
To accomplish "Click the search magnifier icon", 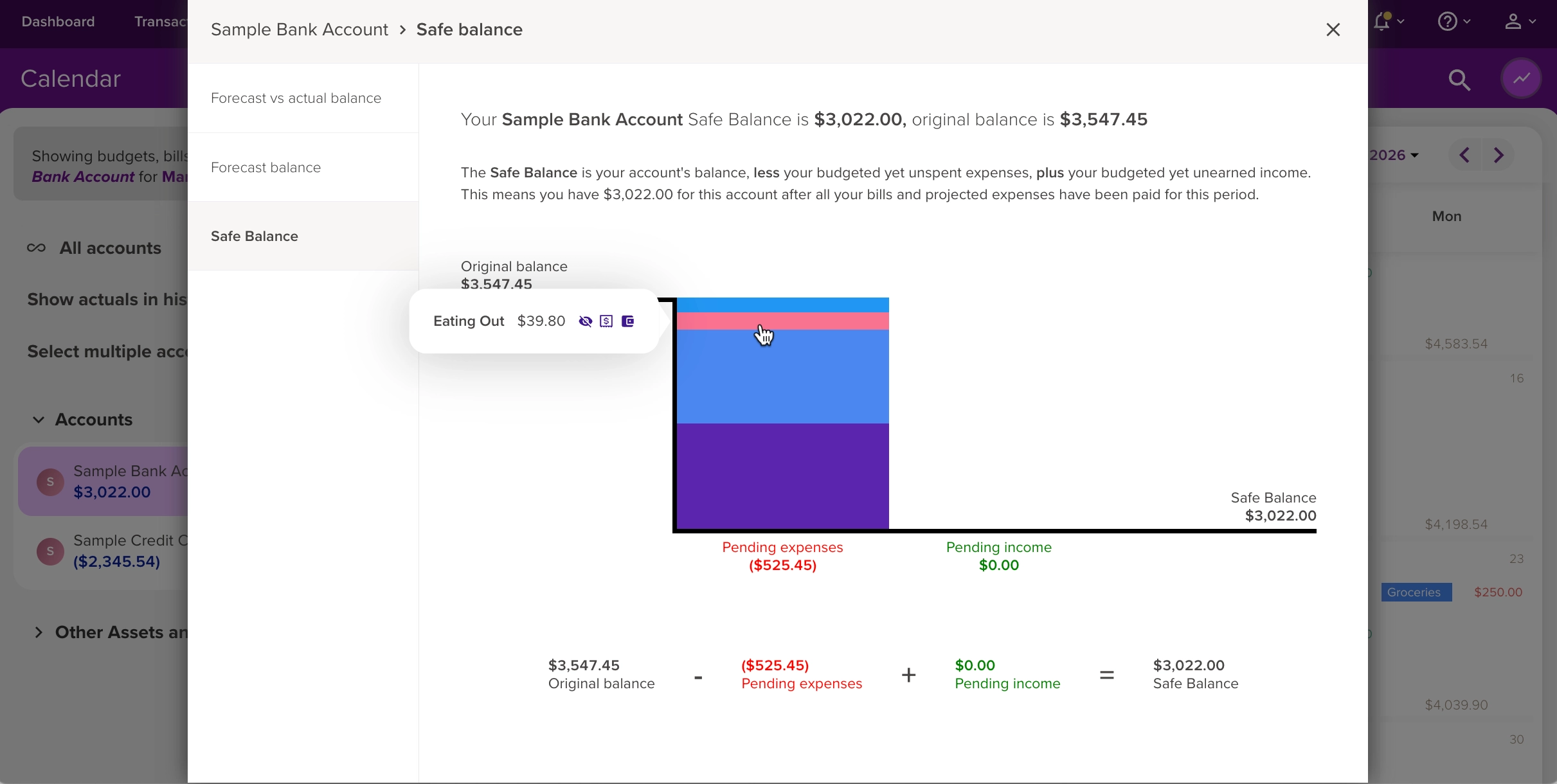I will click(x=1460, y=80).
